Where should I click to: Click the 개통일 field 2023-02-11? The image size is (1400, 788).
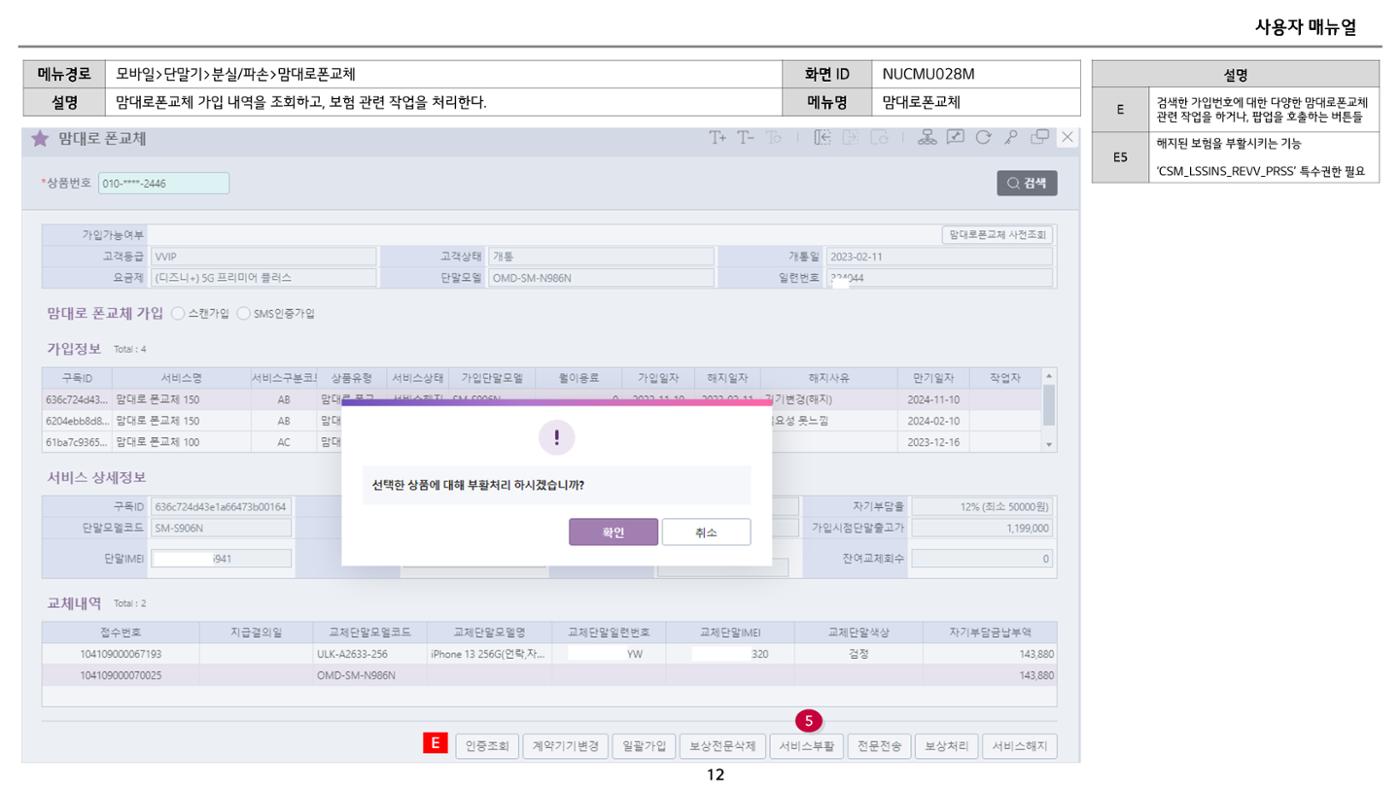(939, 257)
